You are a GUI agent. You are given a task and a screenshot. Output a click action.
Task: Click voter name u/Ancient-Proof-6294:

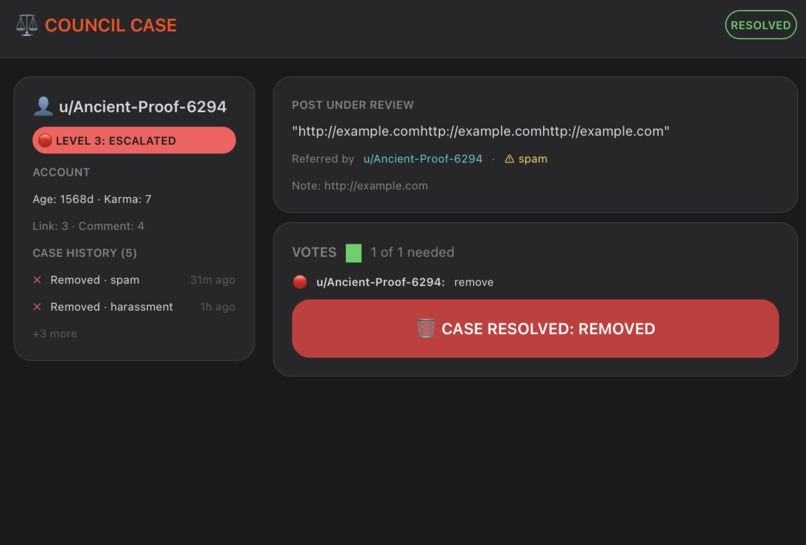[x=380, y=282]
